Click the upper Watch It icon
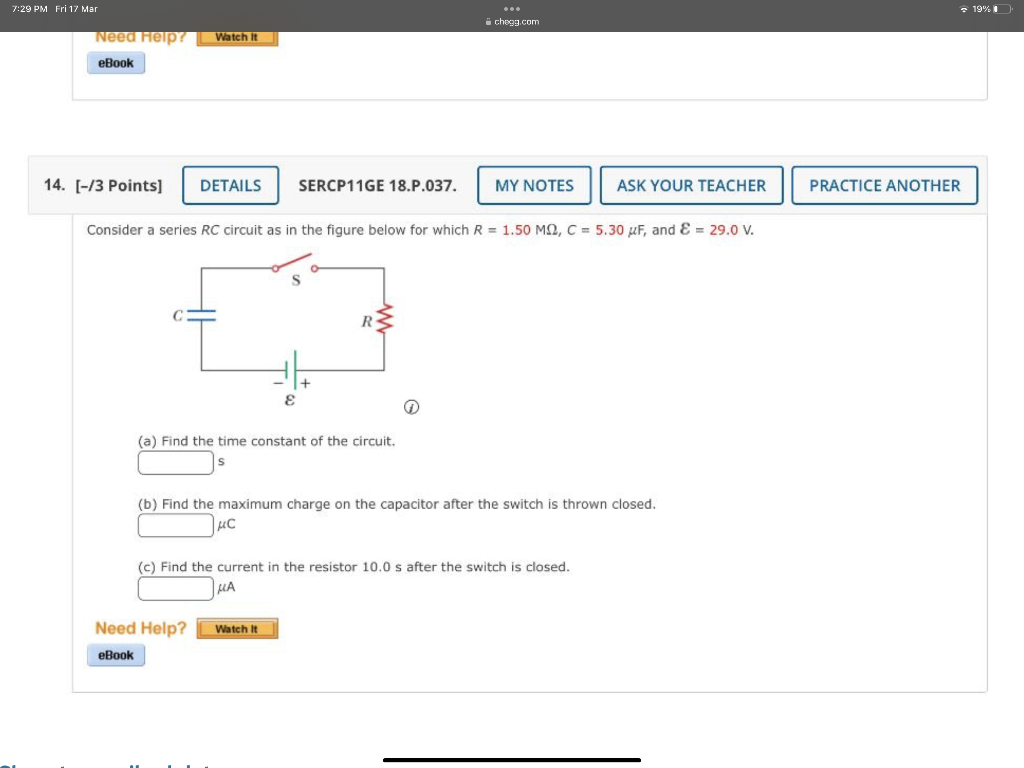The width and height of the screenshot is (1024, 768). [x=237, y=36]
